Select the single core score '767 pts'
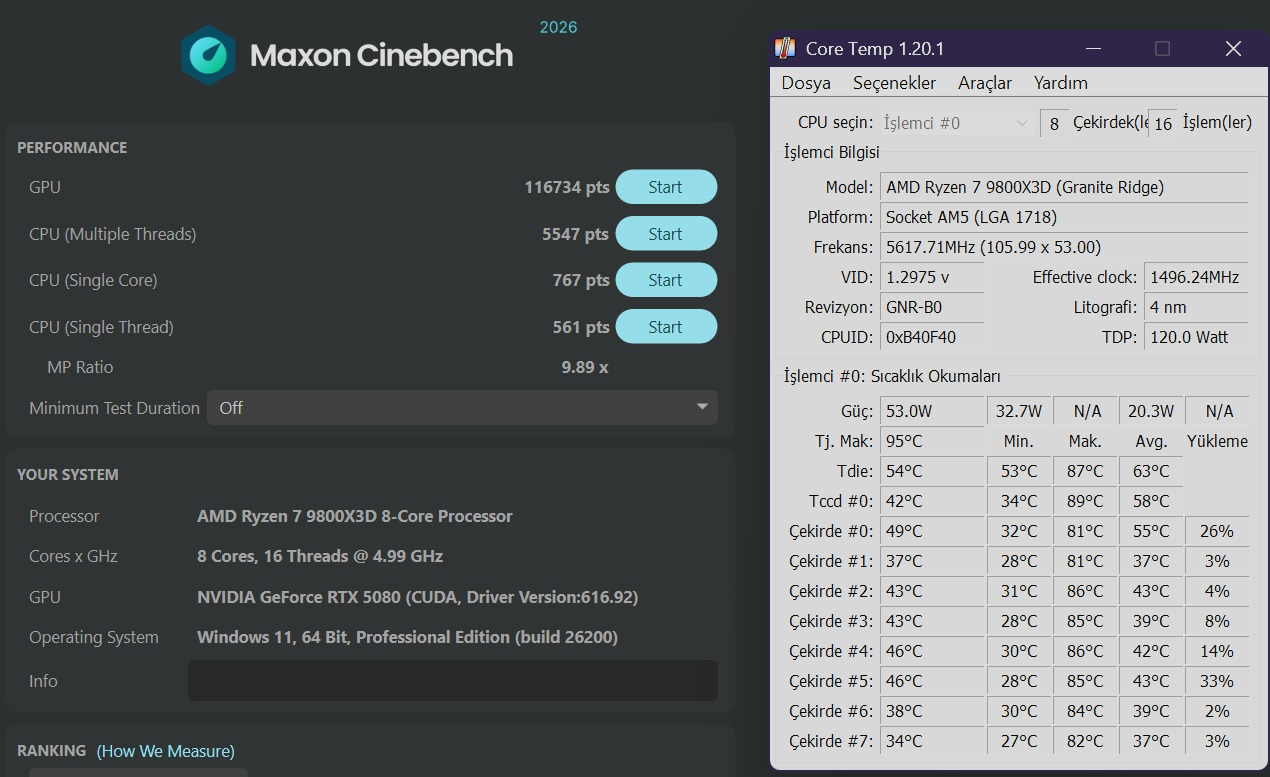The width and height of the screenshot is (1270, 777). 581,280
